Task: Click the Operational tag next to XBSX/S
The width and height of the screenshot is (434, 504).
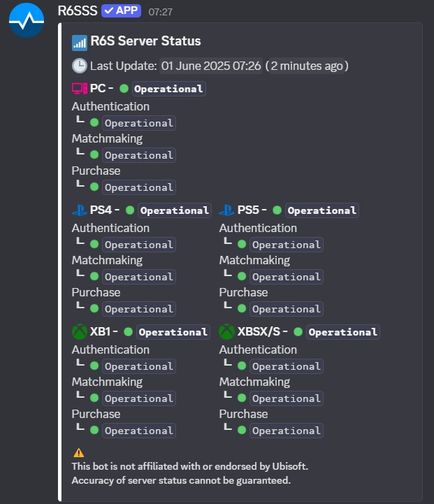Action: pyautogui.click(x=343, y=332)
